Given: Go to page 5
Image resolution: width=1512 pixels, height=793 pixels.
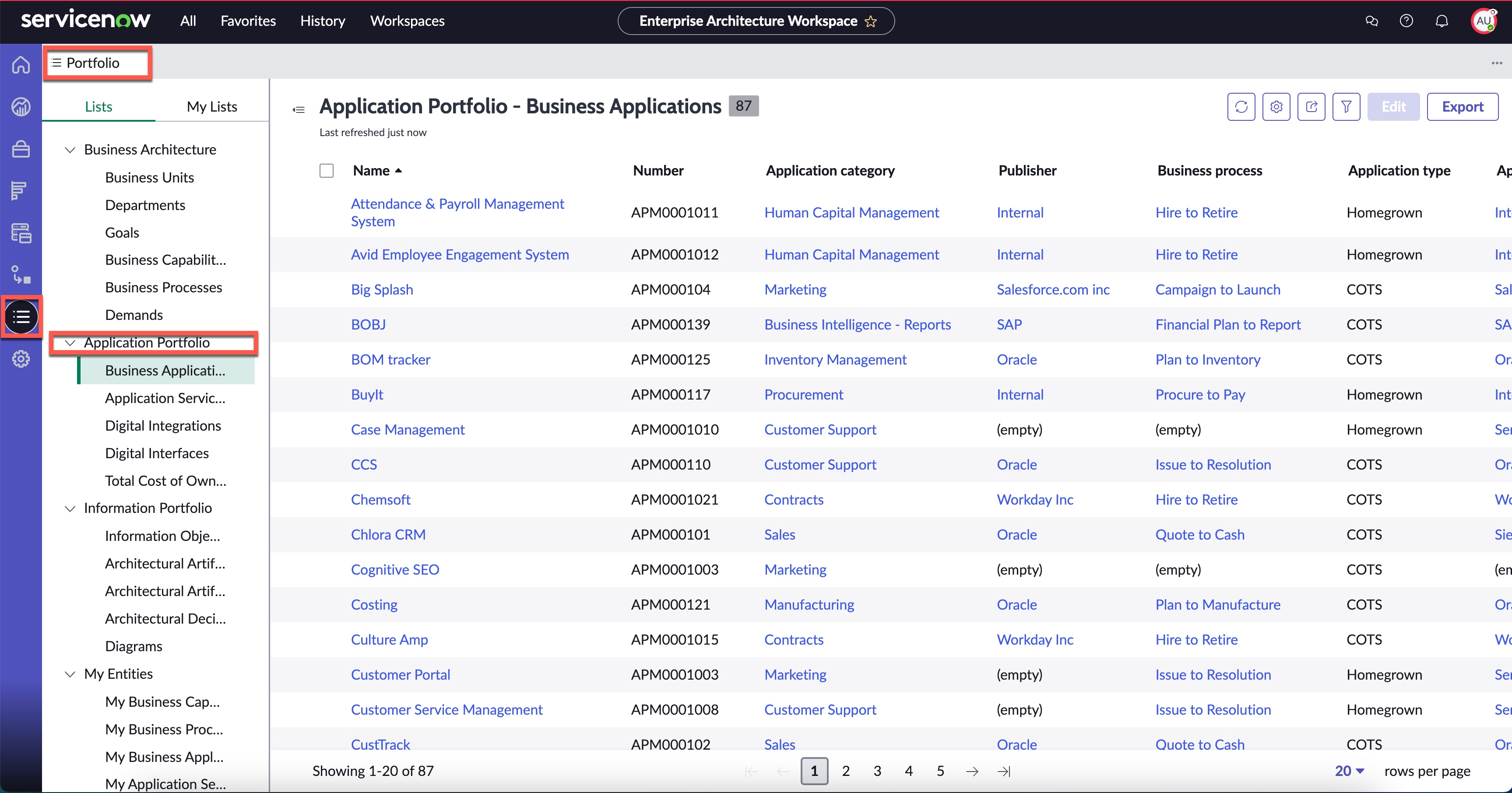Looking at the screenshot, I should click(940, 771).
